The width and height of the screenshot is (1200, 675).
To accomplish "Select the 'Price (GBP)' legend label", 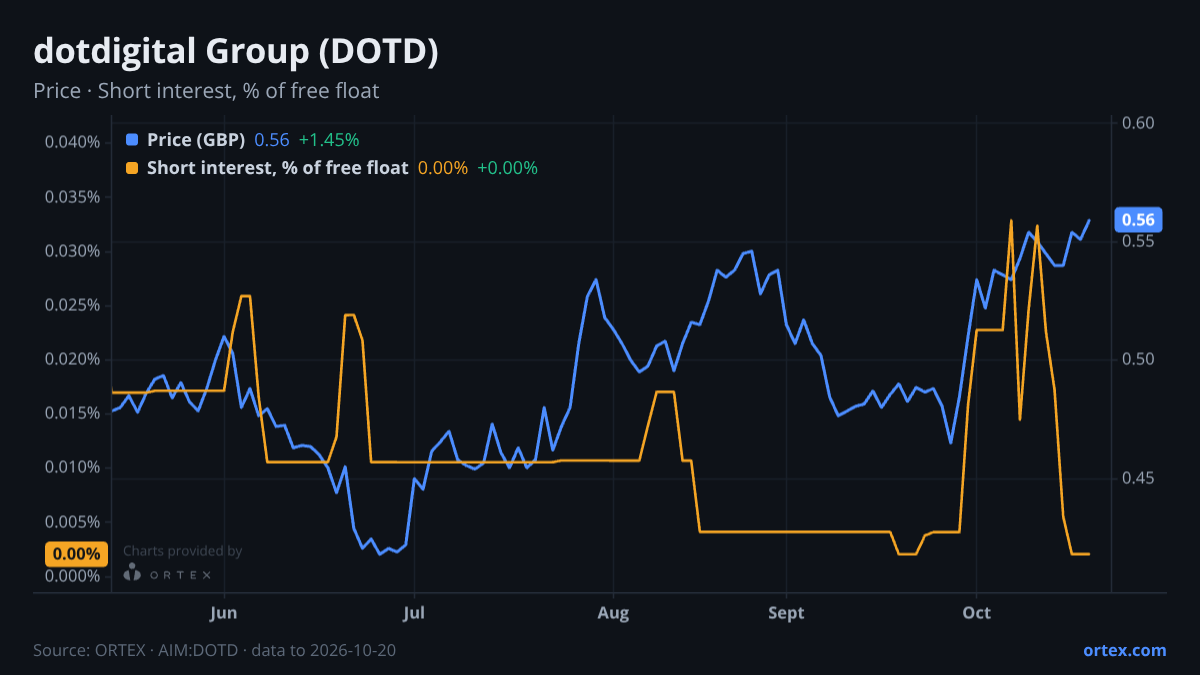I will 196,140.
